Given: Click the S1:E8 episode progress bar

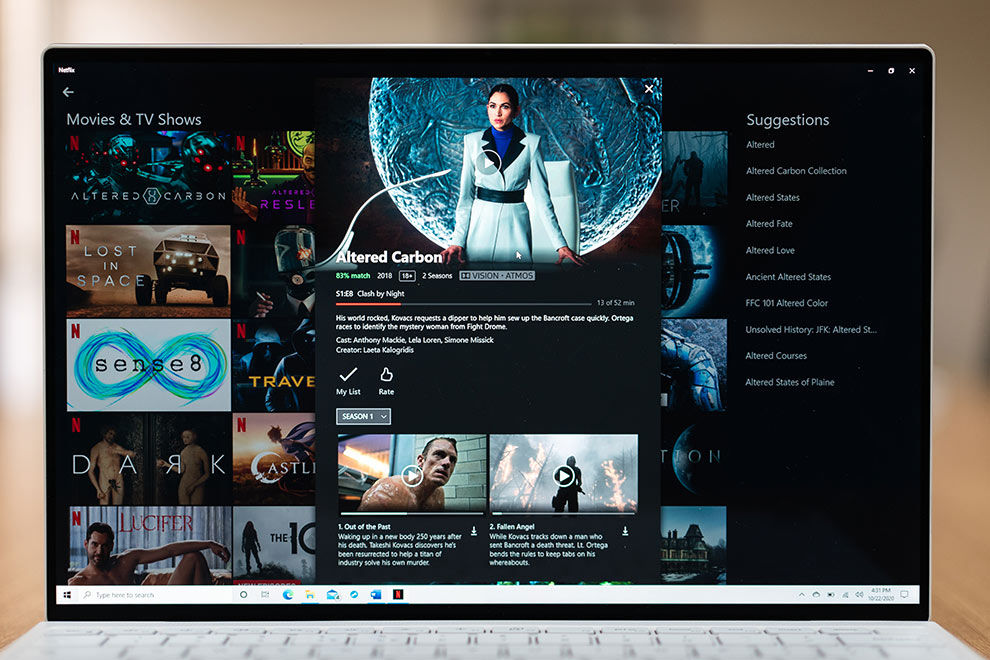Looking at the screenshot, I should coord(463,304).
